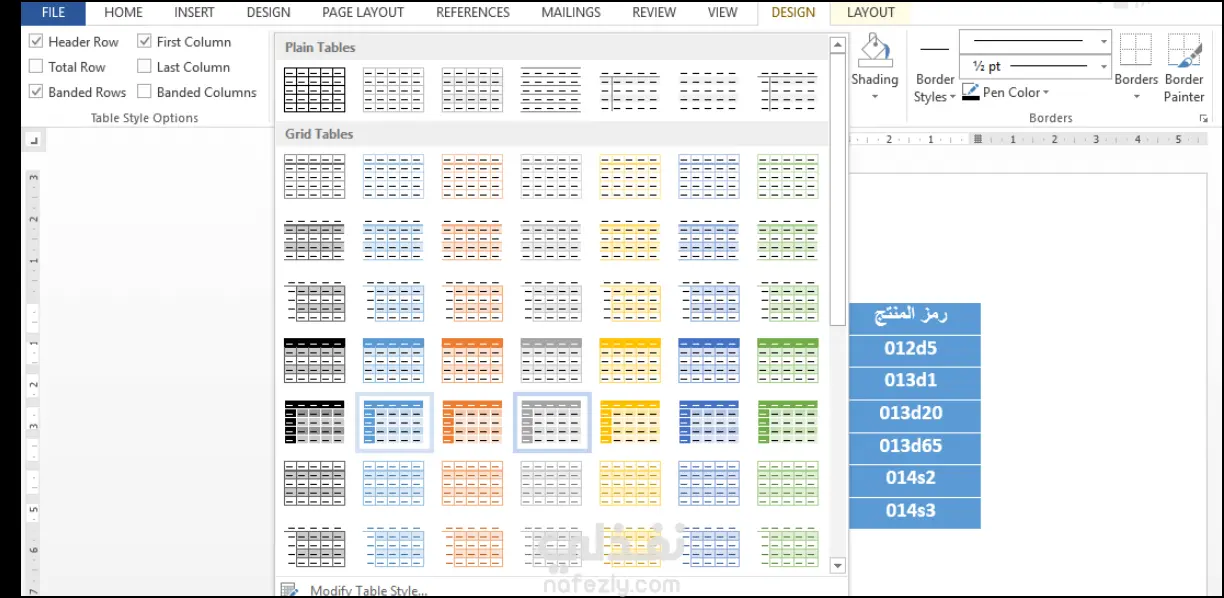Click the 014s3 table cell
Viewport: 1224px width, 598px height.
point(915,511)
